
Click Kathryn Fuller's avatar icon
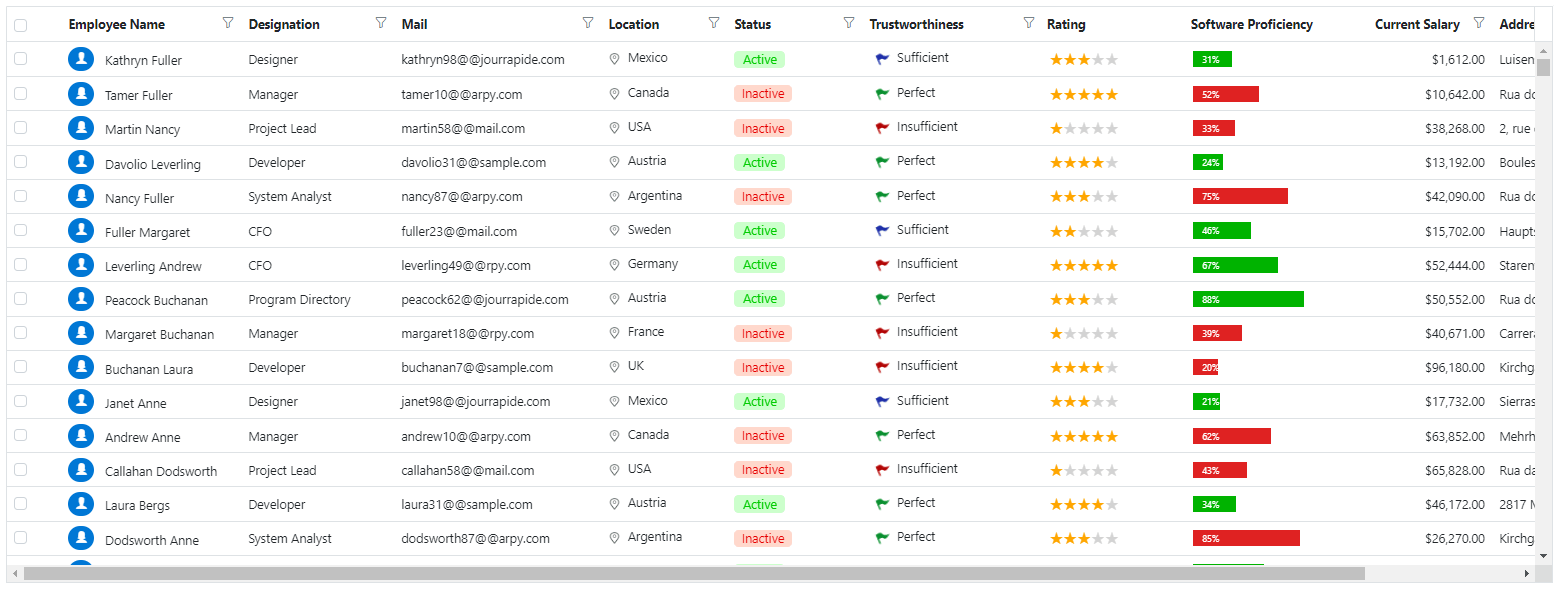pyautogui.click(x=81, y=60)
